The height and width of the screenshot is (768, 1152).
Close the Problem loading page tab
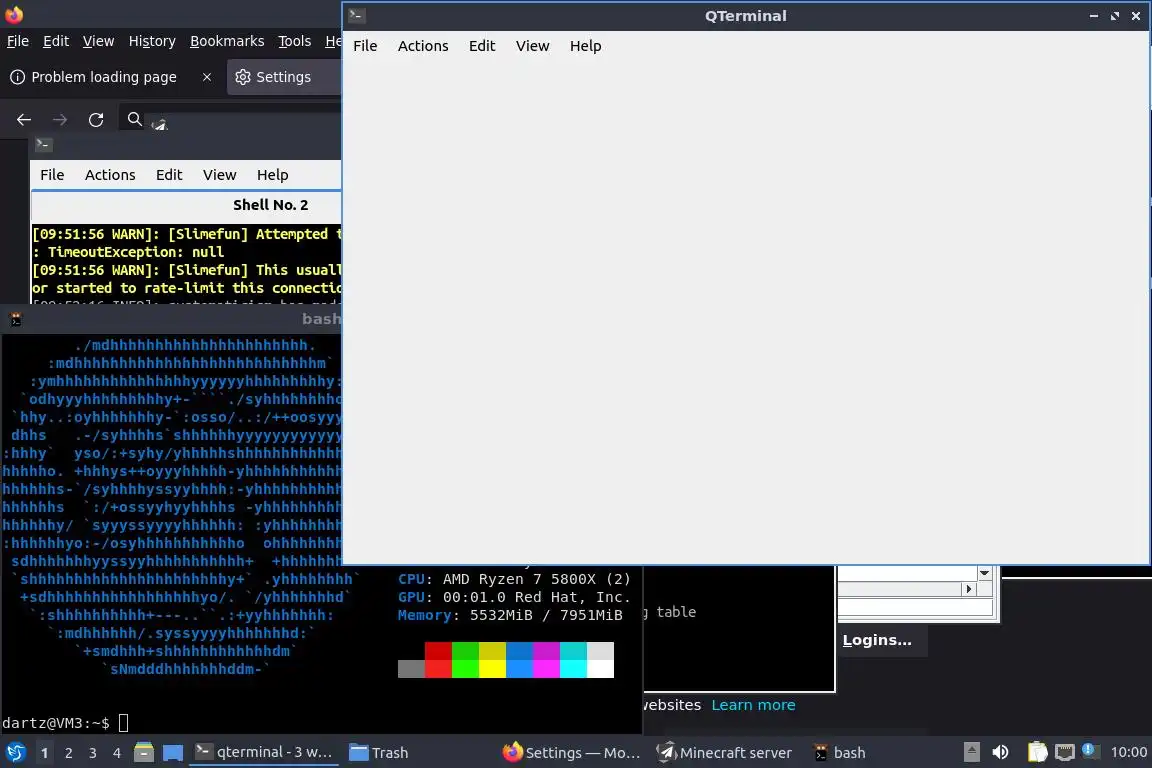[207, 77]
